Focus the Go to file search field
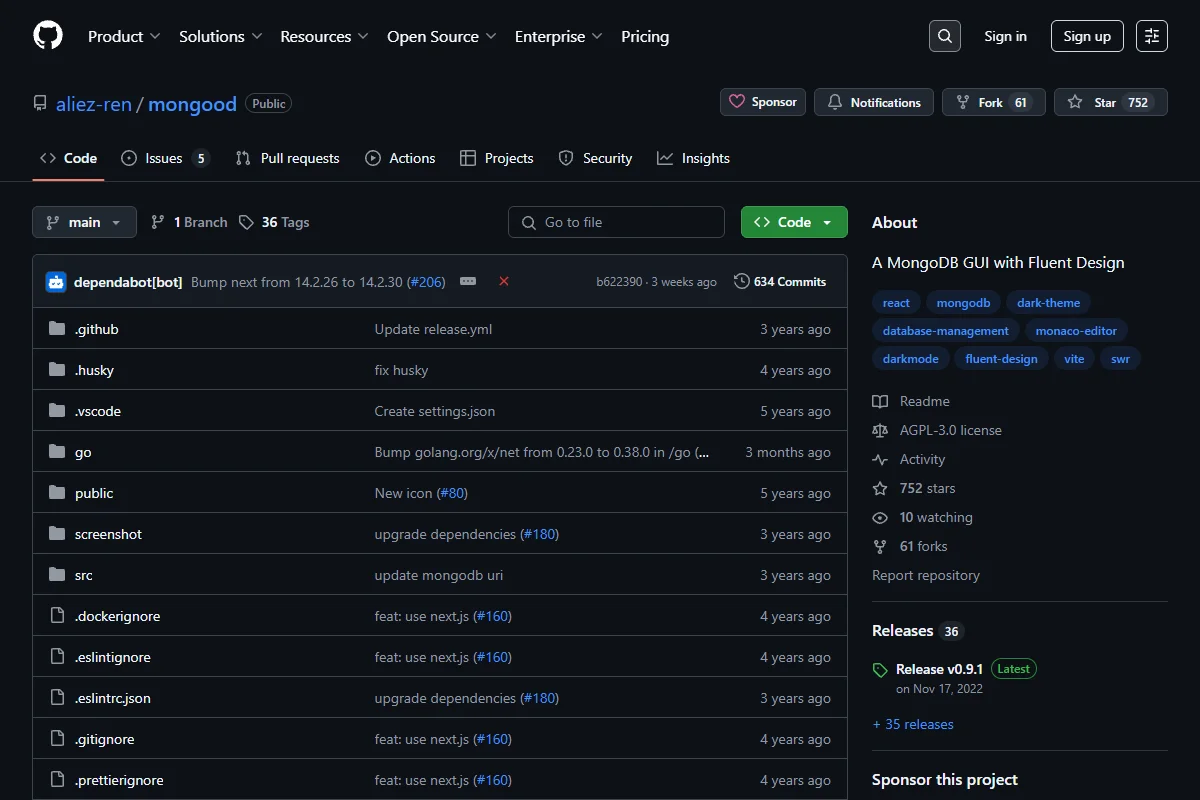 (616, 222)
